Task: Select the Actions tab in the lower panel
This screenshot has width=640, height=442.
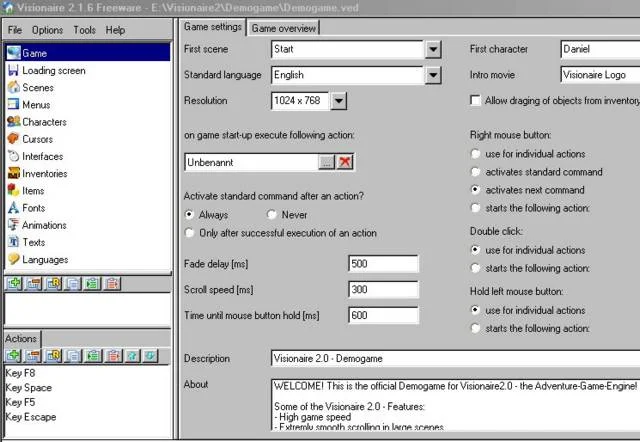Action: 21,338
